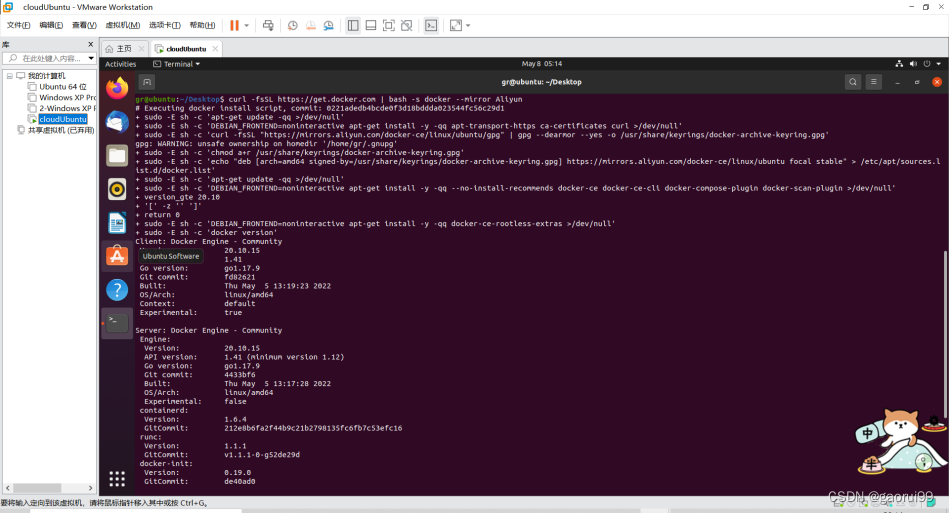Open a new terminal tab via header icon
The width and height of the screenshot is (949, 514).
146,82
